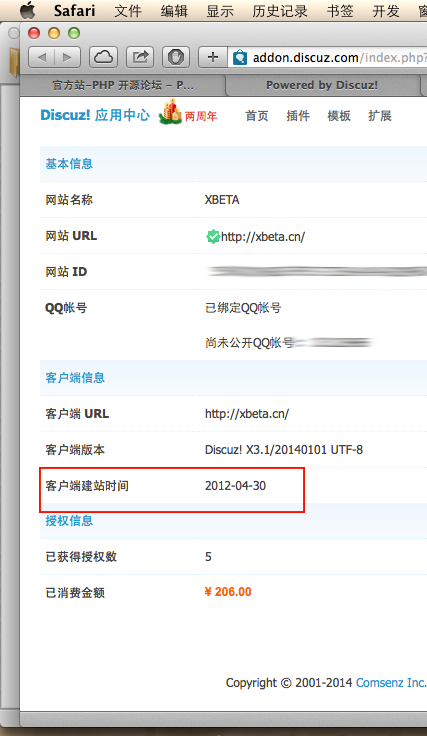
Task: Click the Share toolbar button
Action: (140, 57)
